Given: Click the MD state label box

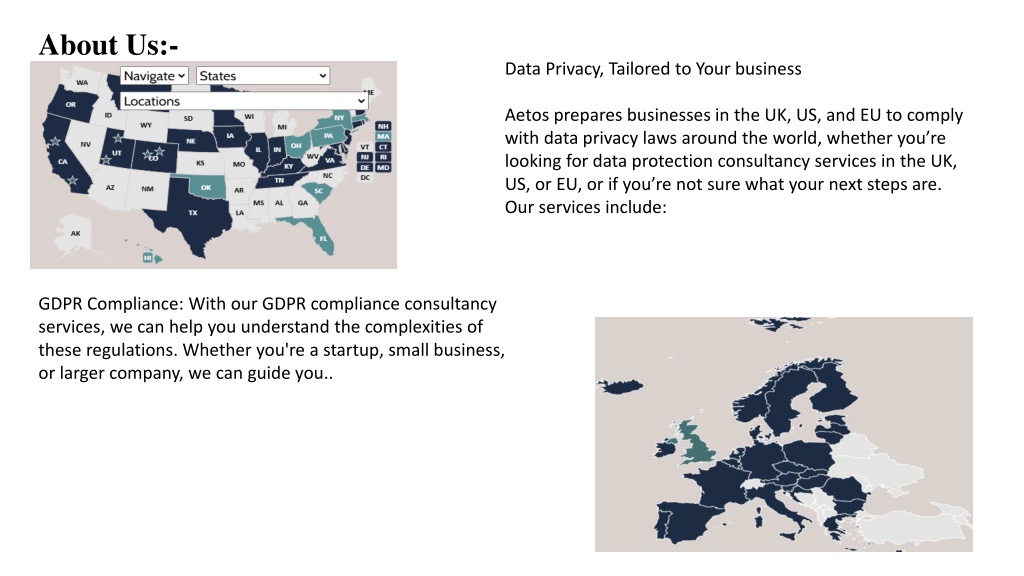Looking at the screenshot, I should (x=383, y=168).
